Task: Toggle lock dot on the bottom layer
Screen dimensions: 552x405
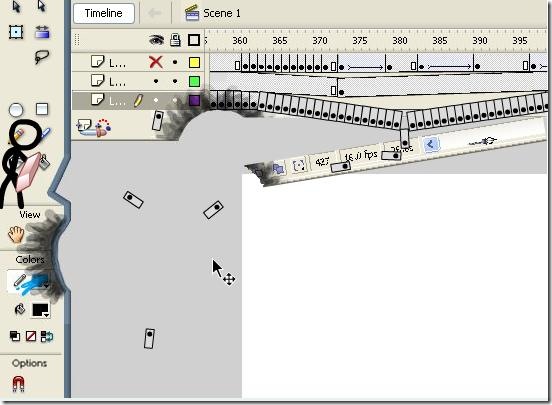Action: (x=175, y=100)
